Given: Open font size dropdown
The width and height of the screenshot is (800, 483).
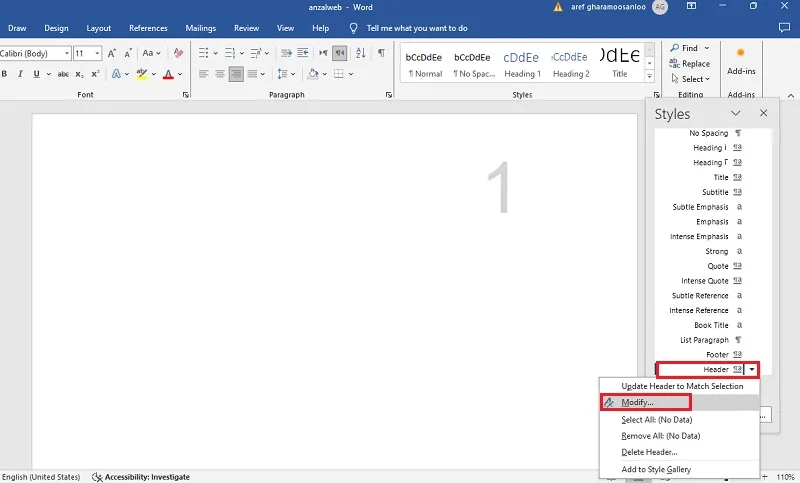Looking at the screenshot, I should 97,53.
